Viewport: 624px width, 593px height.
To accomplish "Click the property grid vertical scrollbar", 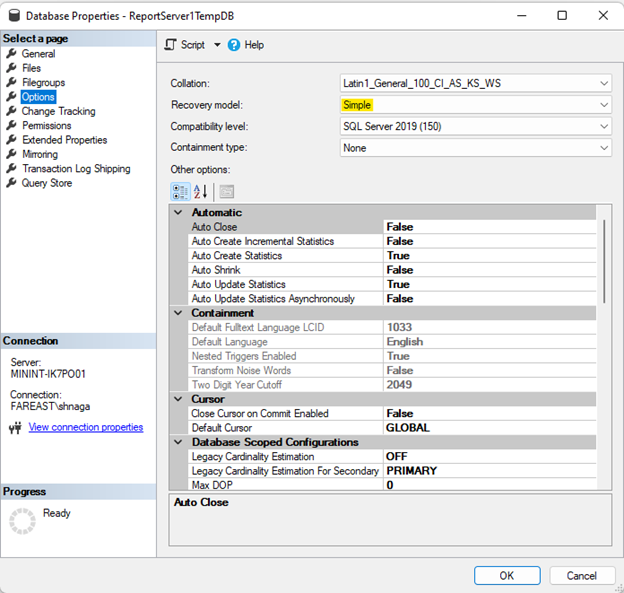I will [x=604, y=261].
